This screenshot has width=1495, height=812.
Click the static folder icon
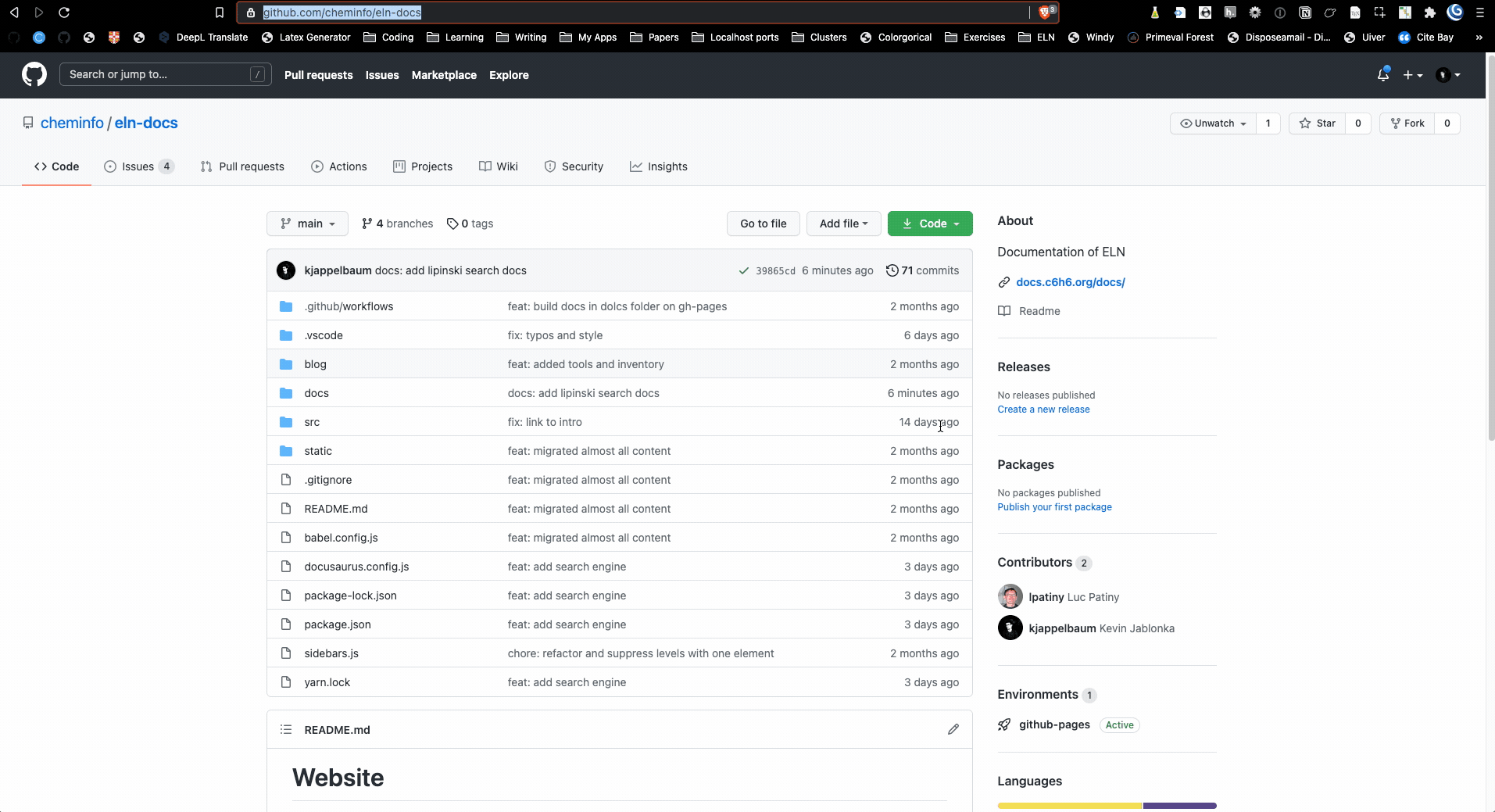[x=286, y=451]
